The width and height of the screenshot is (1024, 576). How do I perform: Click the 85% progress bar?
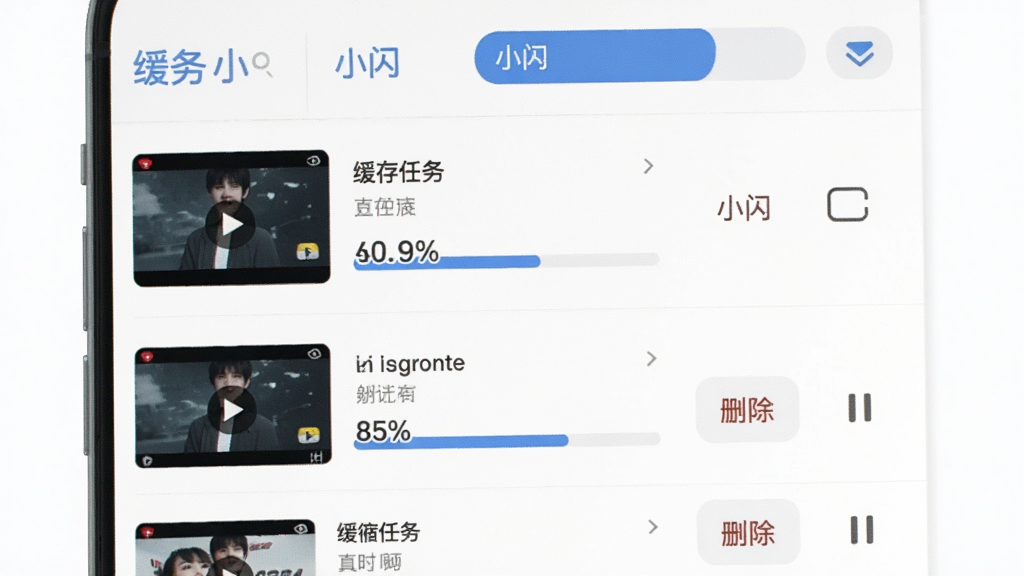[x=507, y=441]
